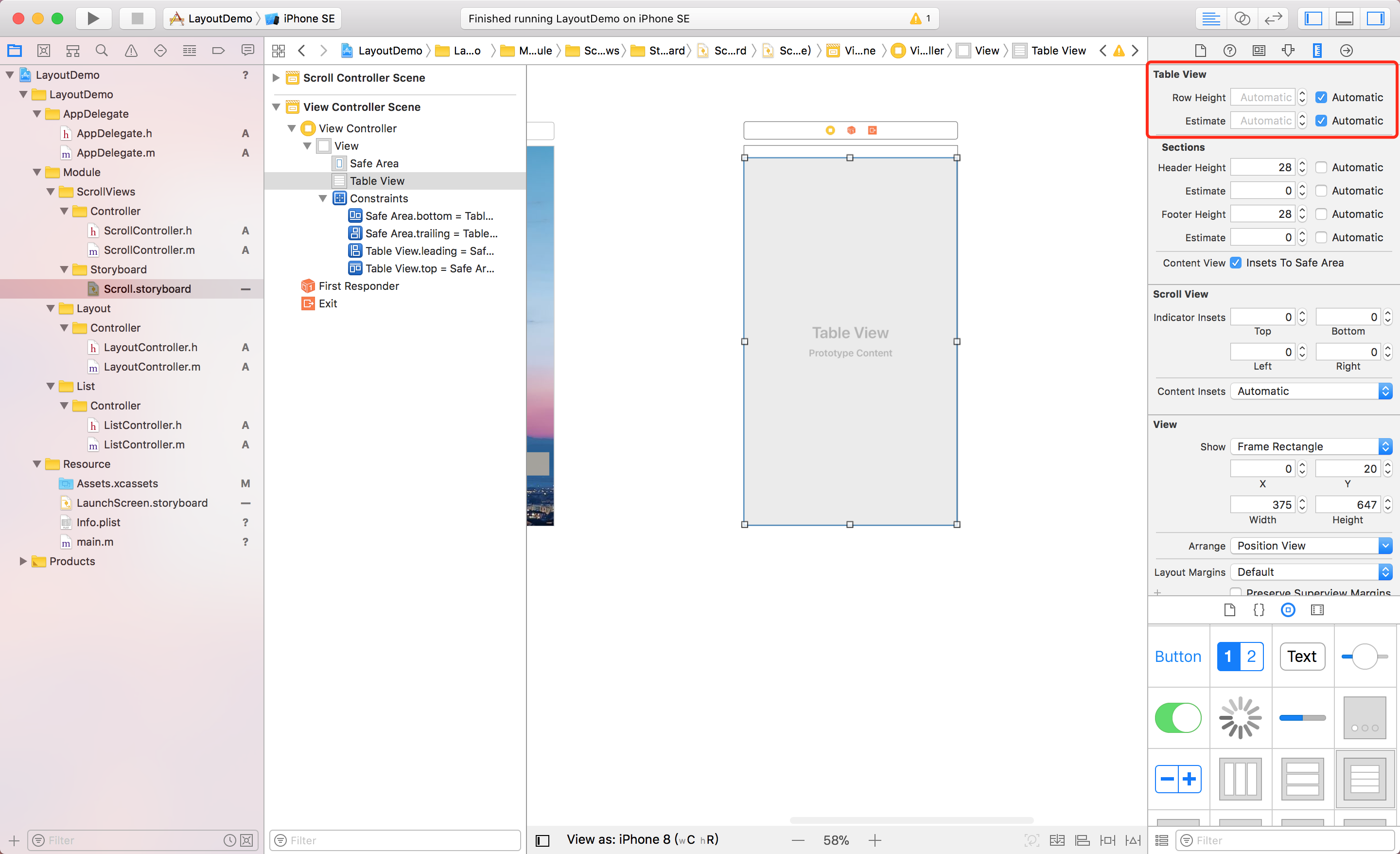The height and width of the screenshot is (854, 1400).
Task: Switch to the Assistant editor
Action: [x=1242, y=18]
